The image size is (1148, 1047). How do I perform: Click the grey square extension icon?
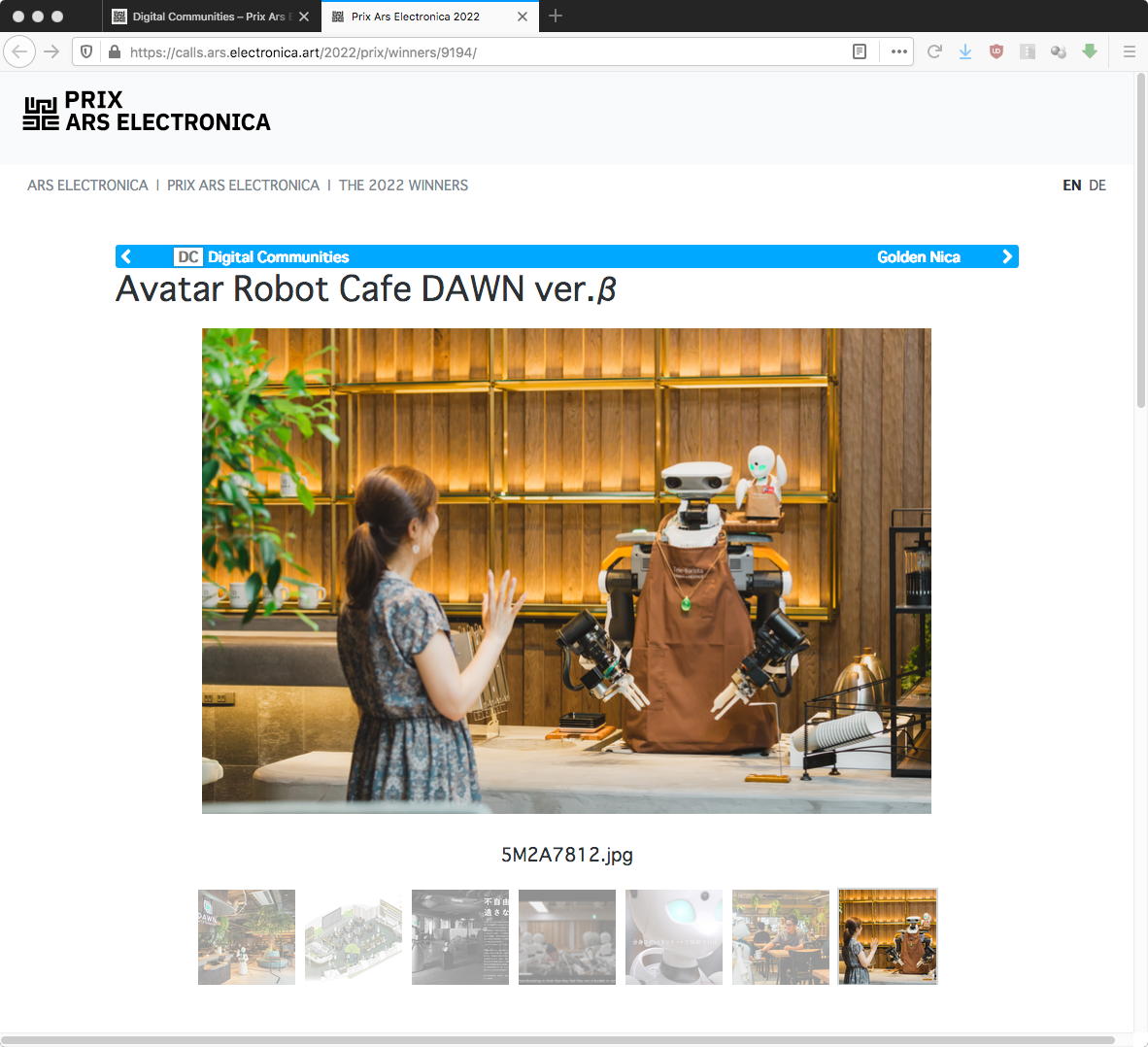click(x=1028, y=52)
